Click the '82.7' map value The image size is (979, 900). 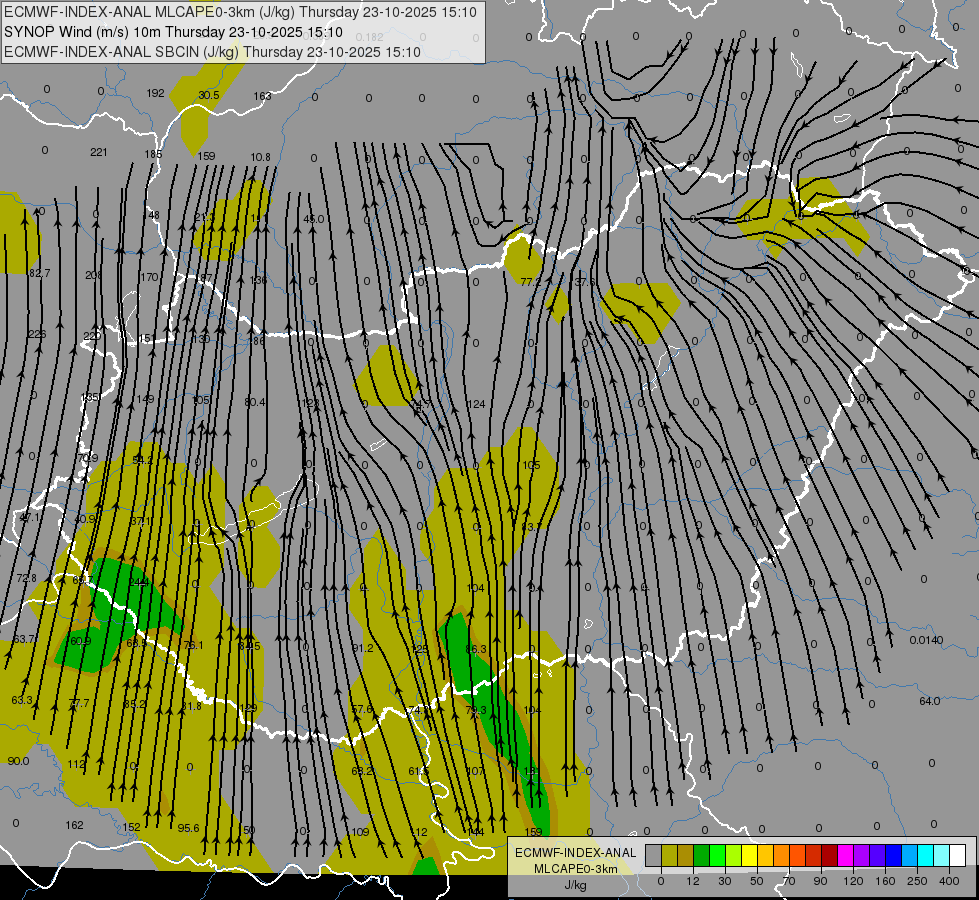39,273
